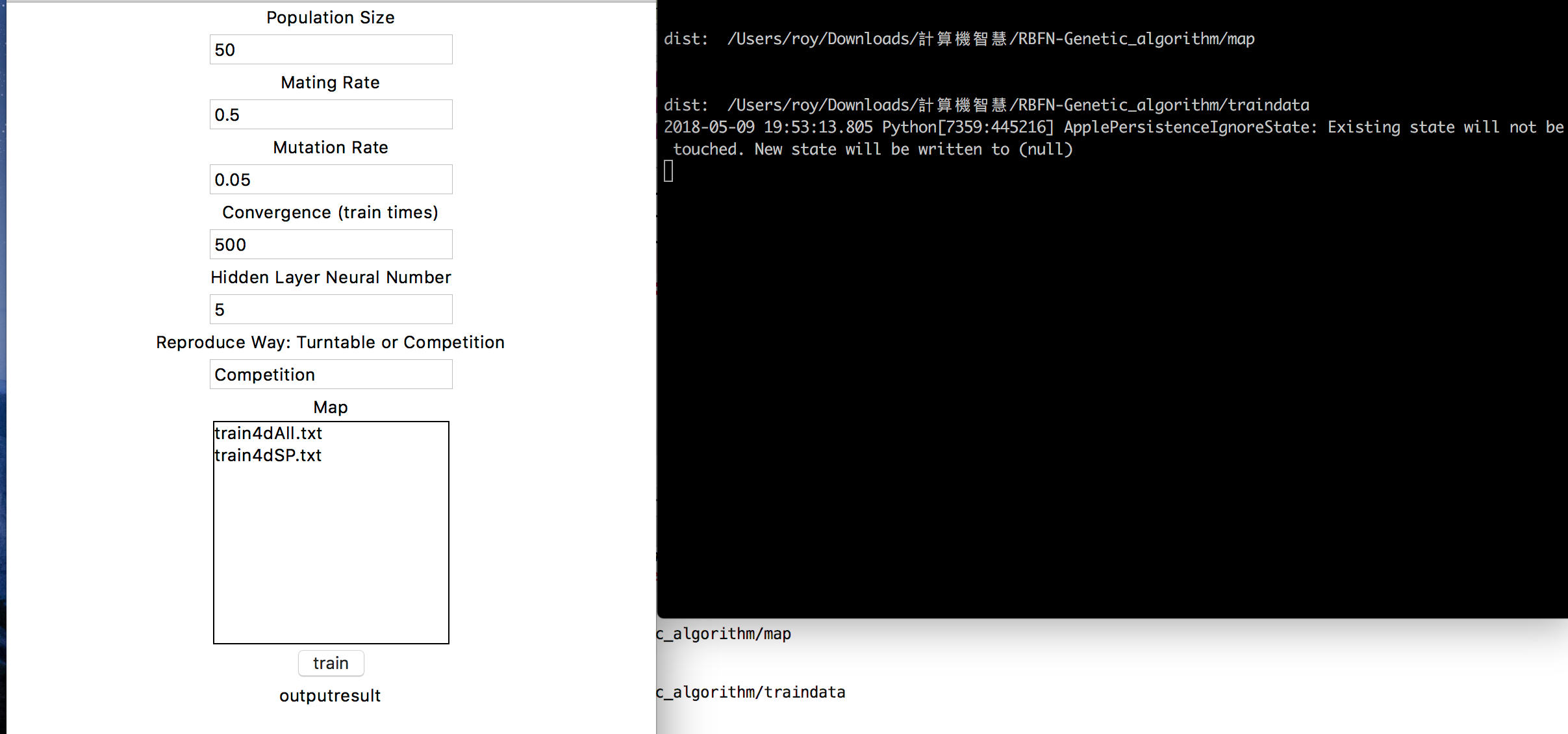The image size is (1568, 734).
Task: Click the Map label above listbox
Action: 330,407
